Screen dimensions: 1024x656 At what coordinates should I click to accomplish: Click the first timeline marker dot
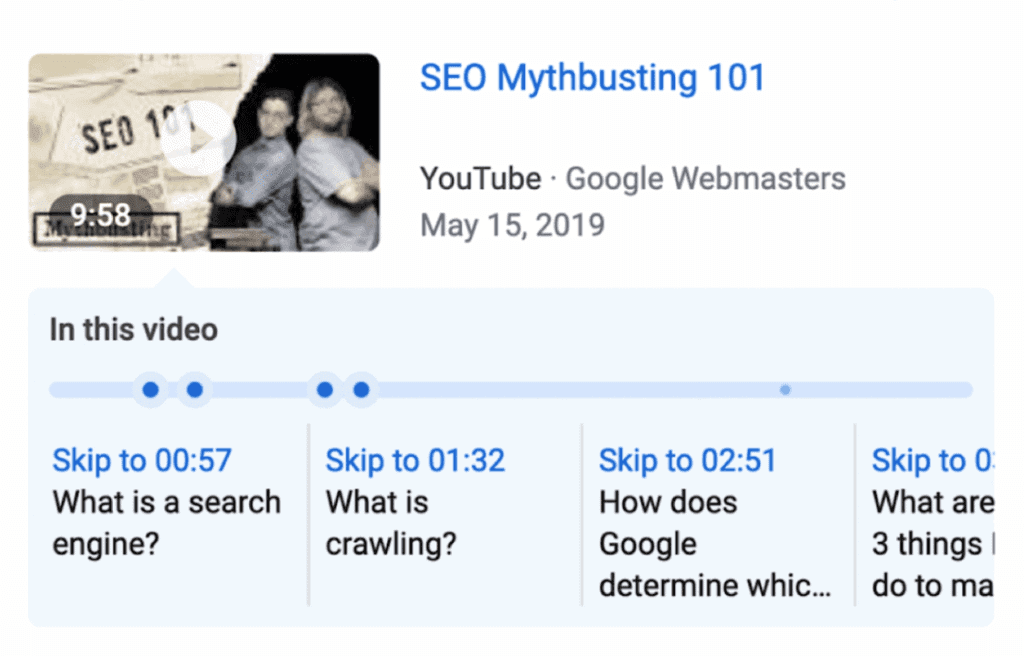[x=151, y=390]
